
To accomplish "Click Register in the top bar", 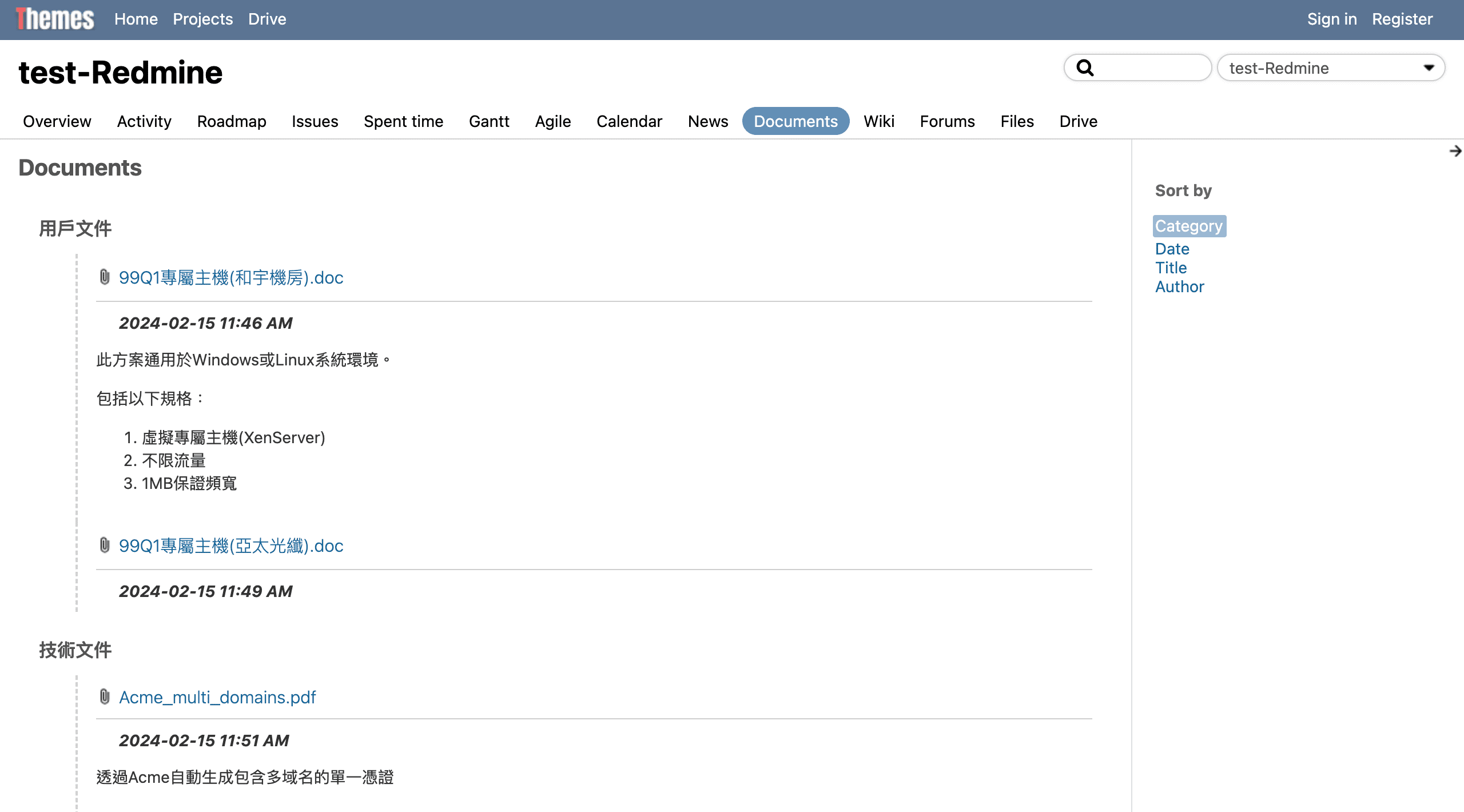I will click(1402, 19).
